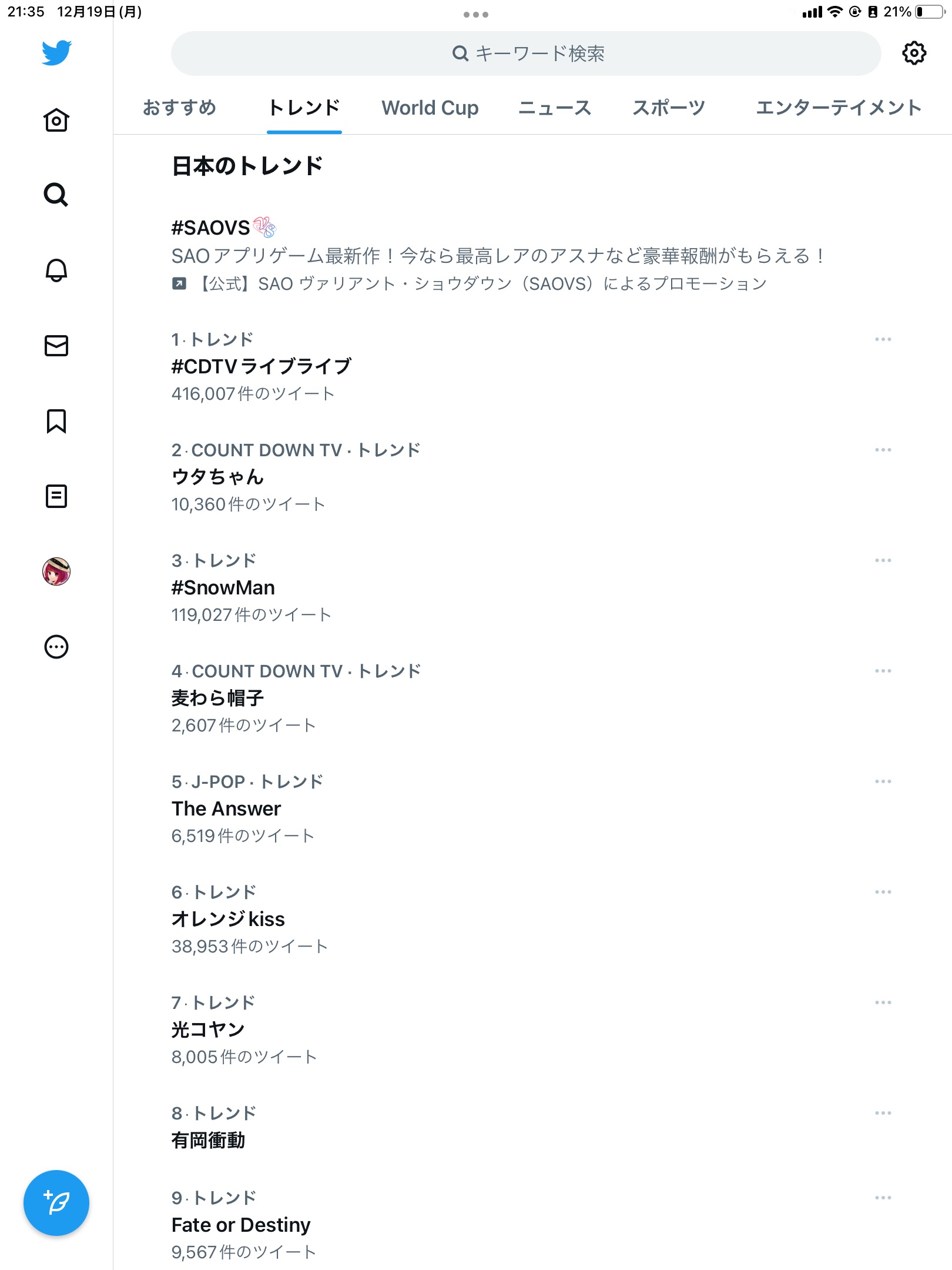Click the Twitter bird logo
This screenshot has height=1270, width=952.
(x=56, y=53)
